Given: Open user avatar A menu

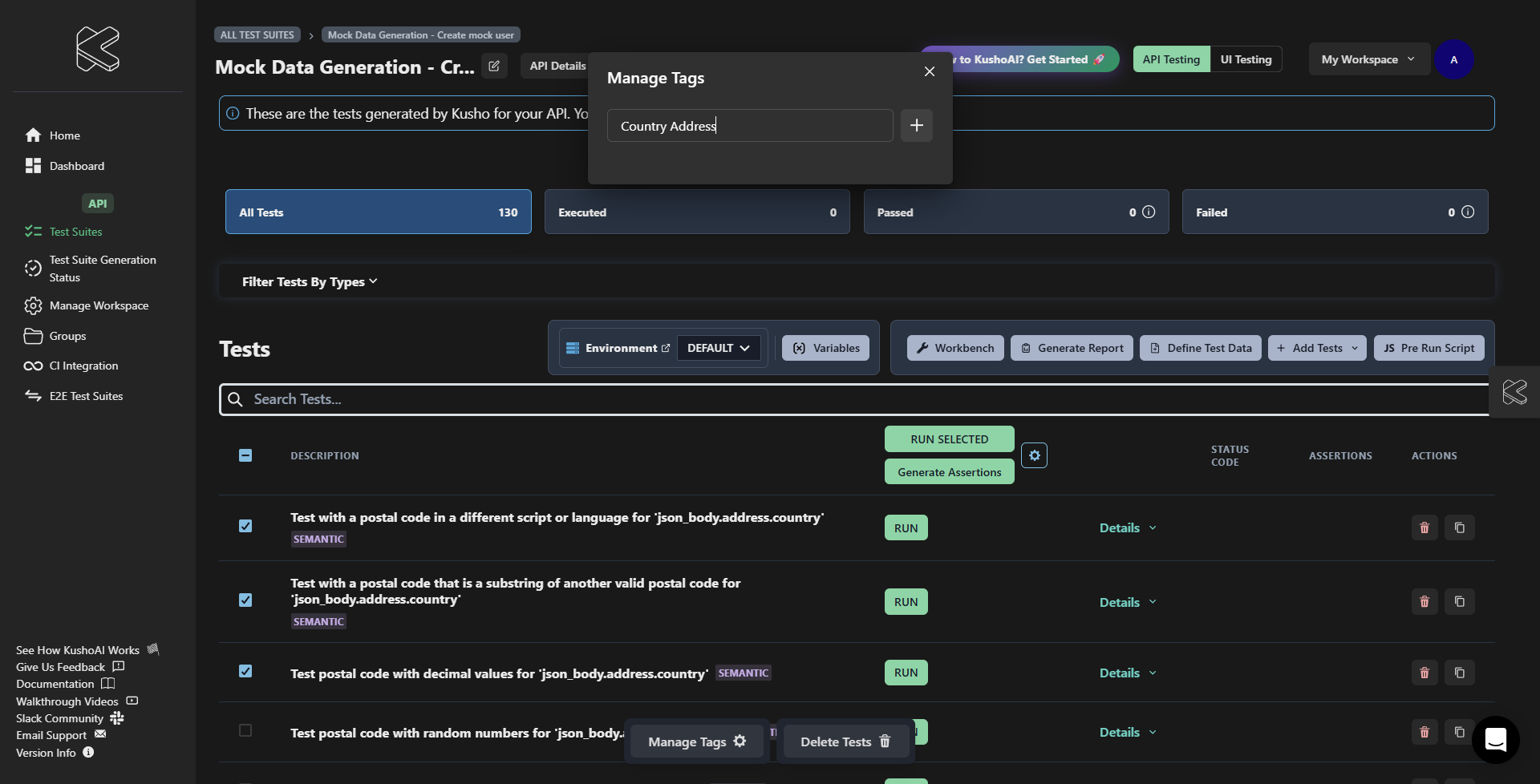Looking at the screenshot, I should [x=1453, y=59].
